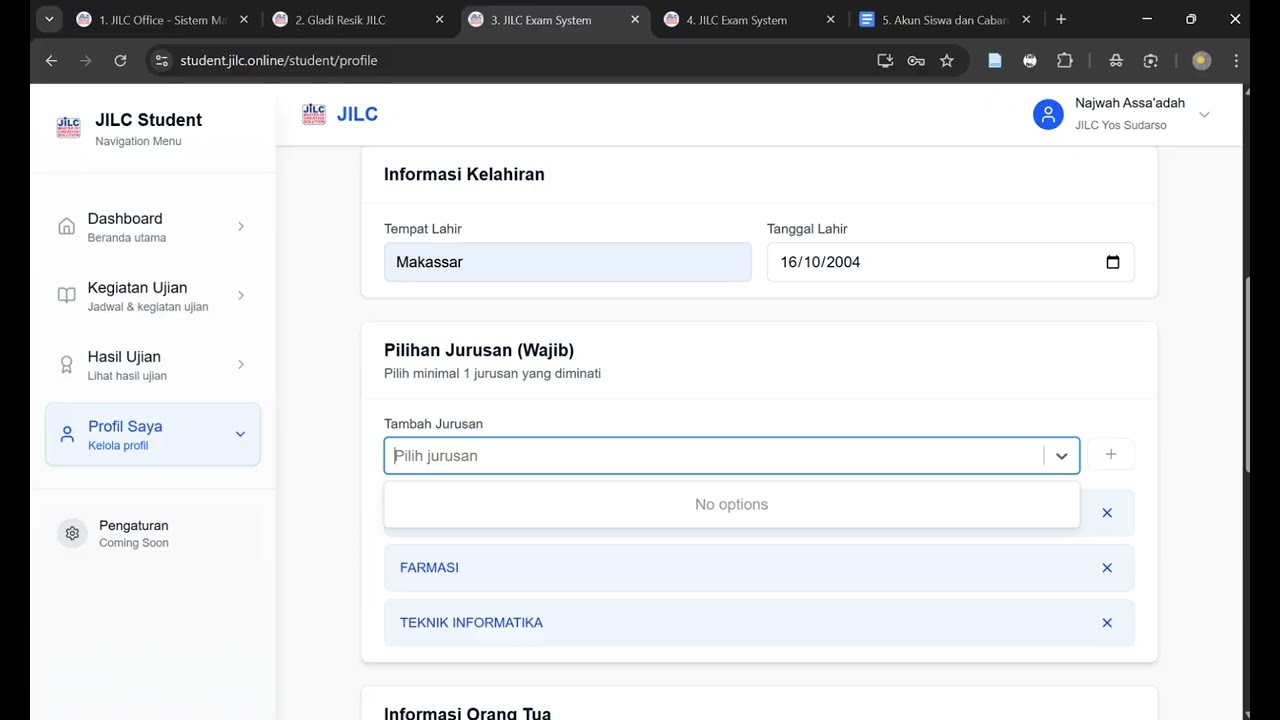Open the Hasil Ujian menu item
The image size is (1280, 720).
153,365
